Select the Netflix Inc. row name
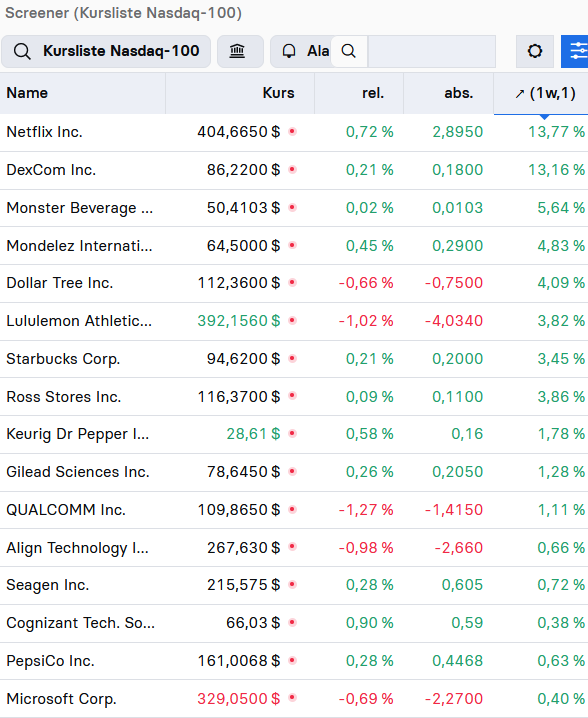 (x=44, y=132)
